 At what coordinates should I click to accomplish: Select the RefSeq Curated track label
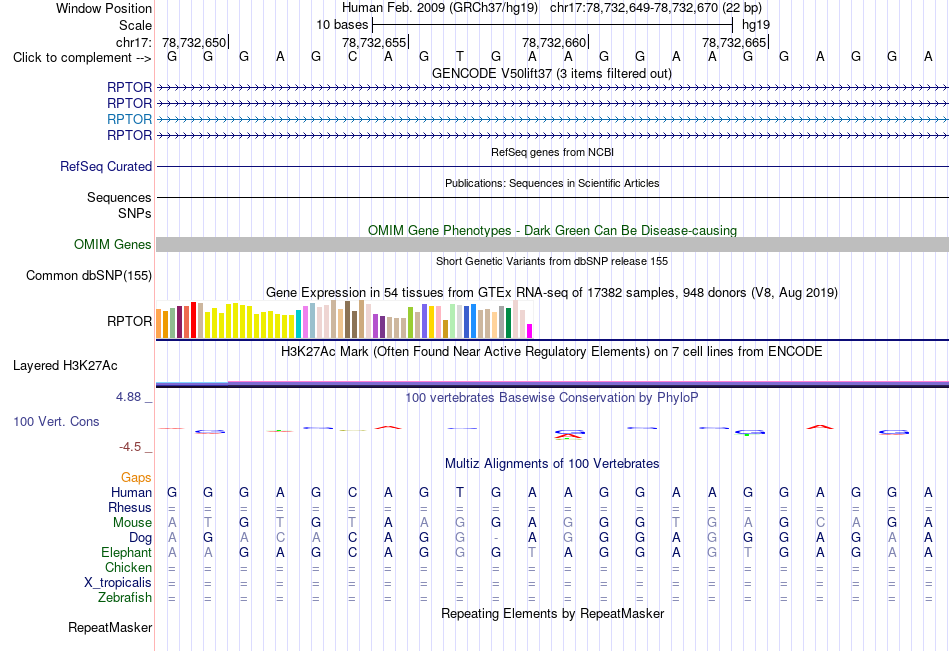[106, 167]
